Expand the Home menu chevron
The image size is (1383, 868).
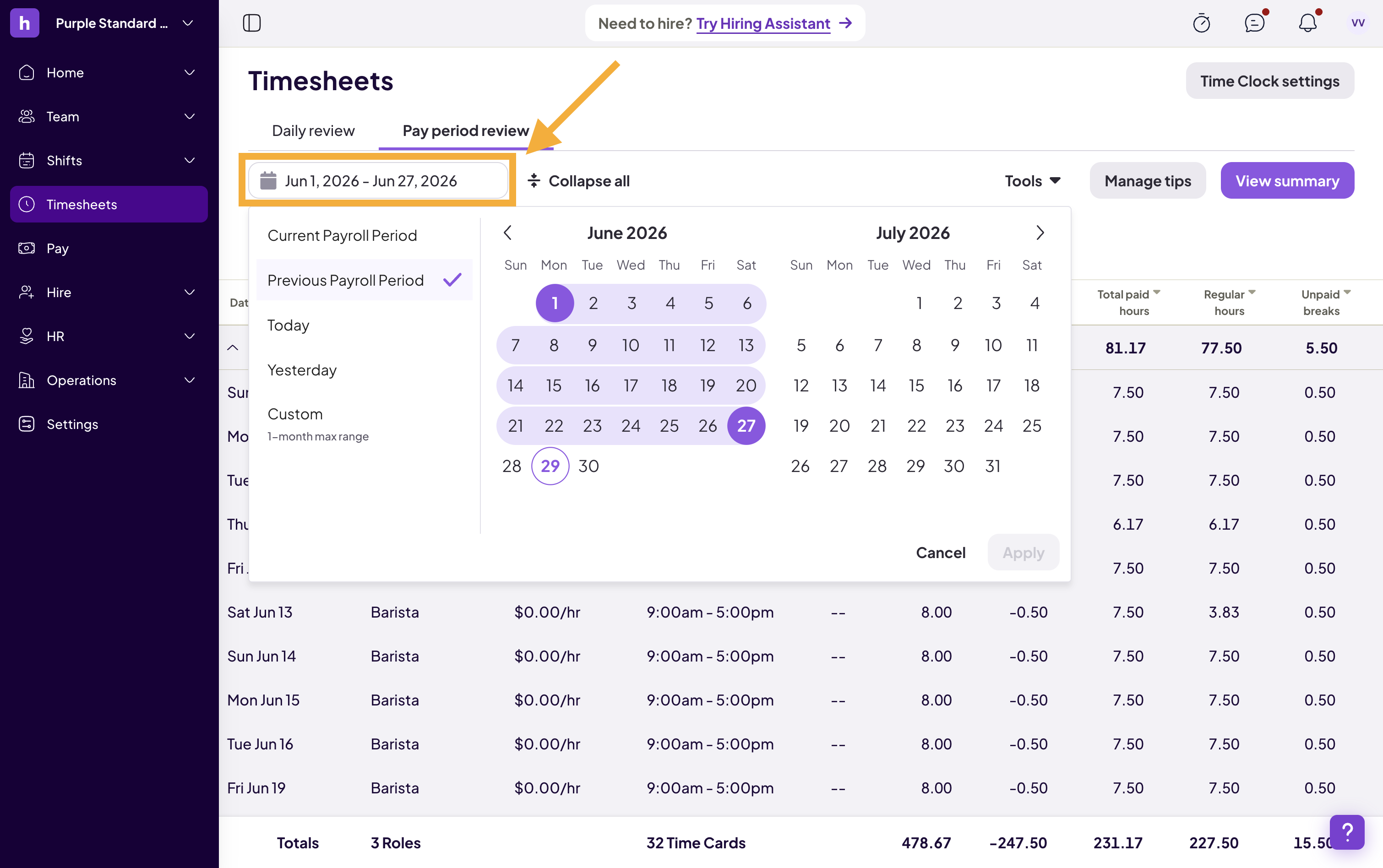coord(190,73)
